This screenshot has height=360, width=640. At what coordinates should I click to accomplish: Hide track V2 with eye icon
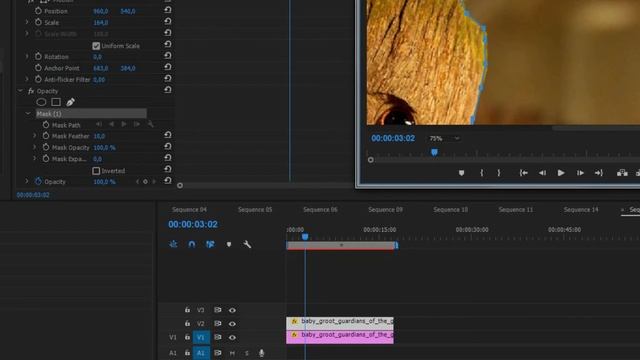pos(232,324)
